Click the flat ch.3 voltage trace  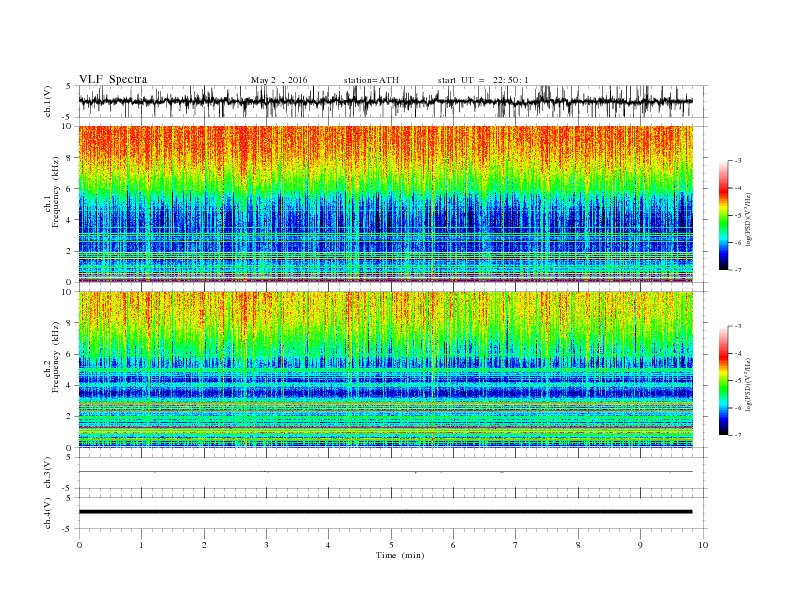385,472
